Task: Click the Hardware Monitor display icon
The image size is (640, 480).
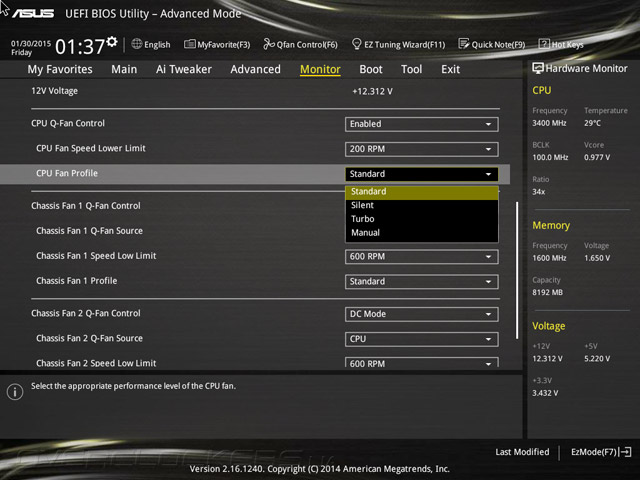Action: 538,68
